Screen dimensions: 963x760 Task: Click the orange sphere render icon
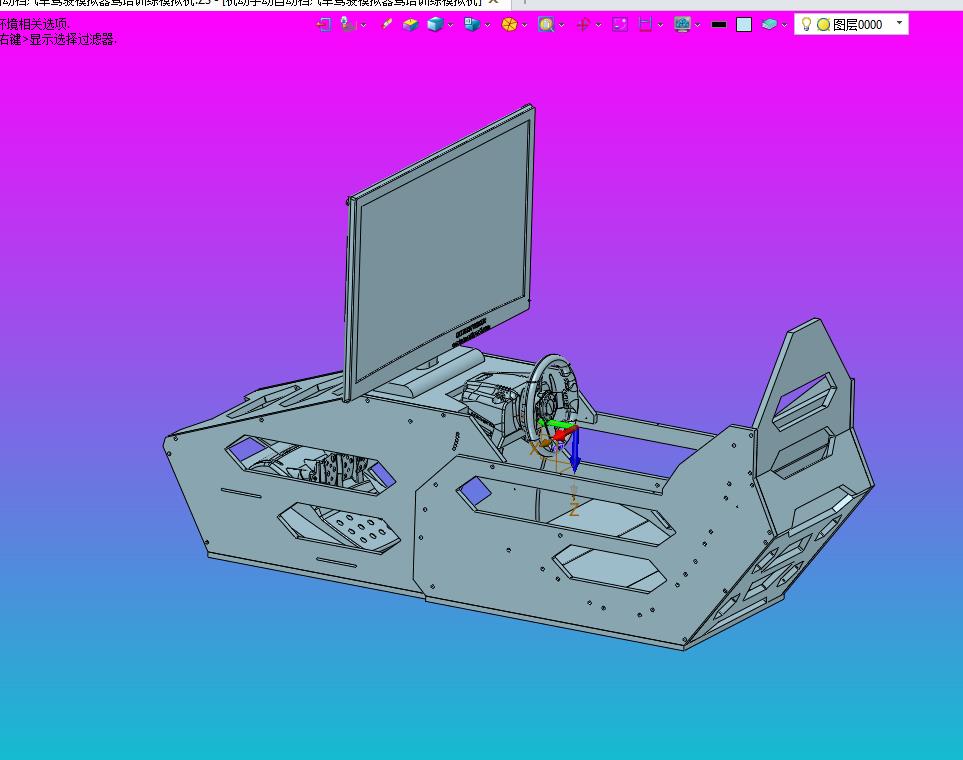[x=509, y=25]
